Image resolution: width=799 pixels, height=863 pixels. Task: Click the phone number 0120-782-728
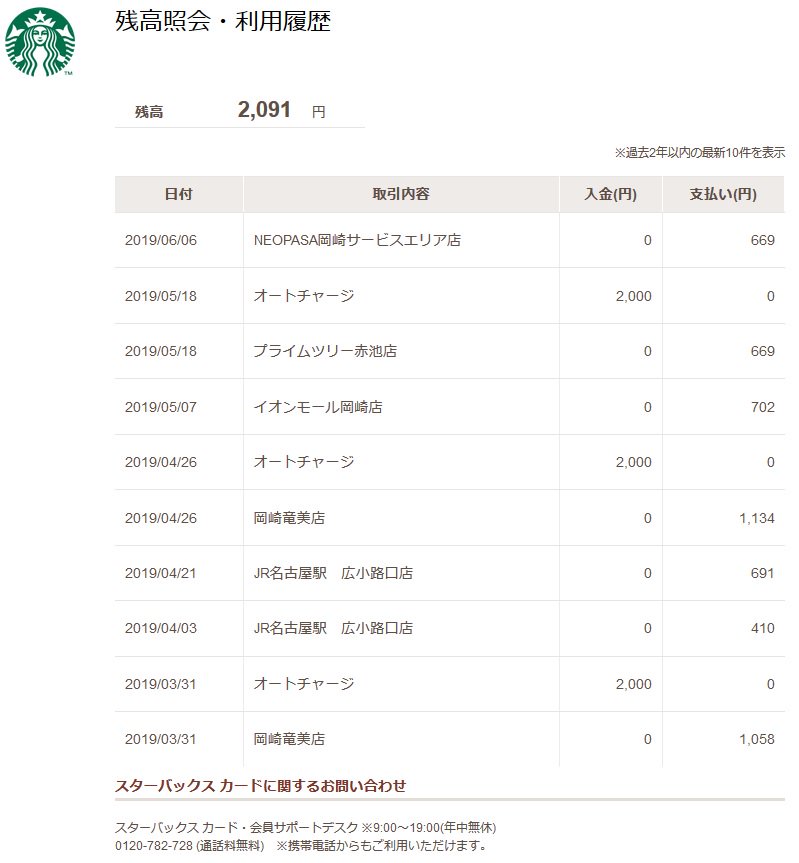click(154, 846)
